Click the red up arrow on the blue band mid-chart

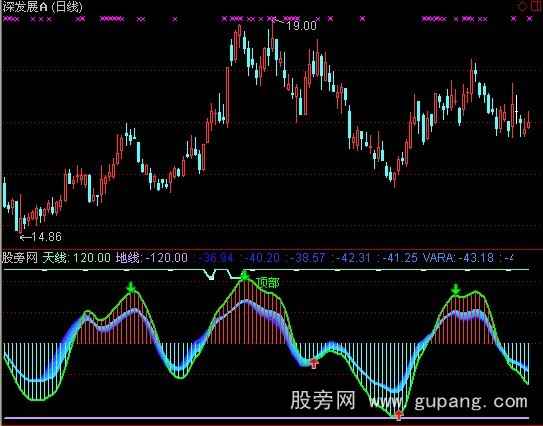[x=314, y=363]
